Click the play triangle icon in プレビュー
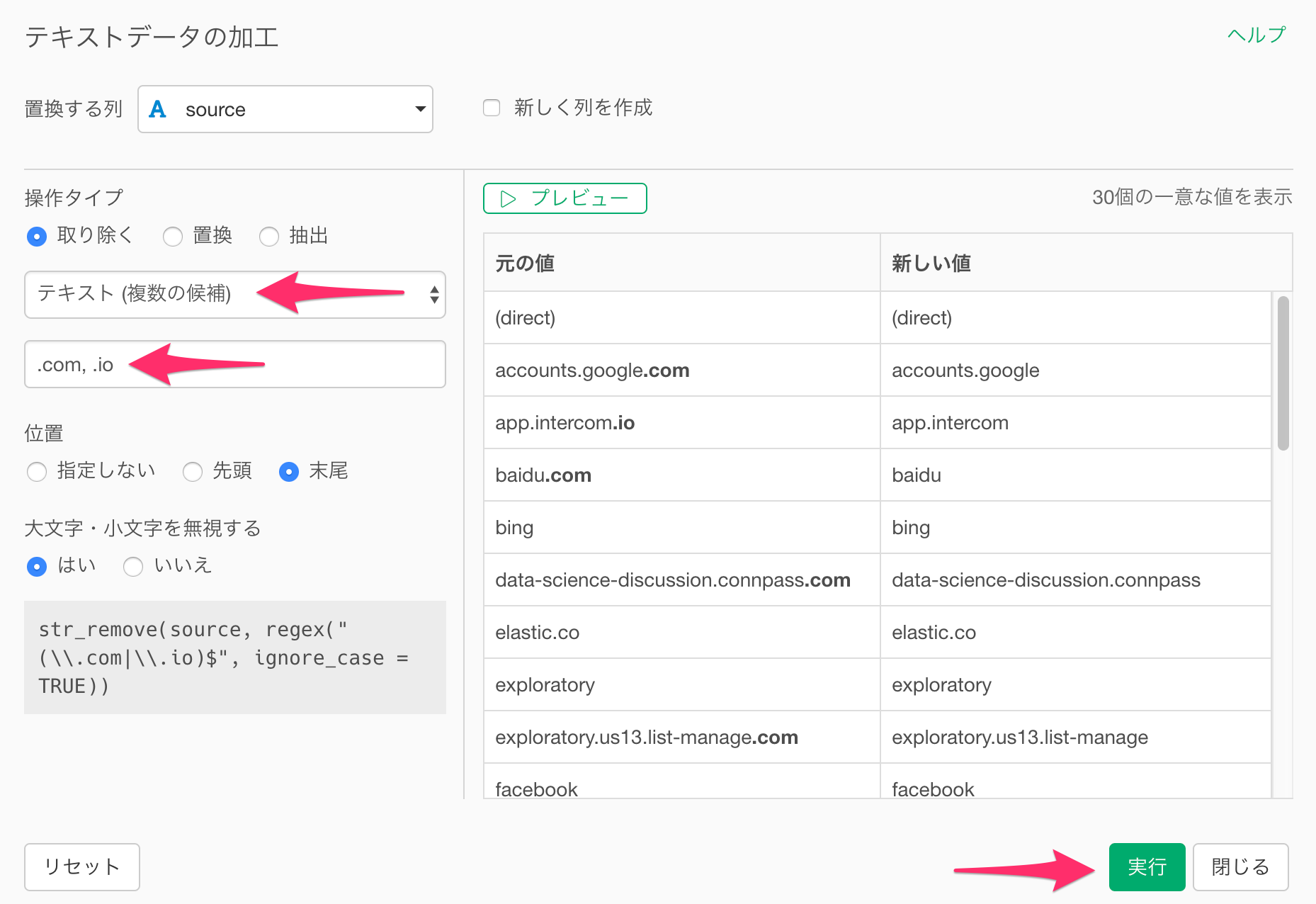The image size is (1316, 904). click(508, 199)
